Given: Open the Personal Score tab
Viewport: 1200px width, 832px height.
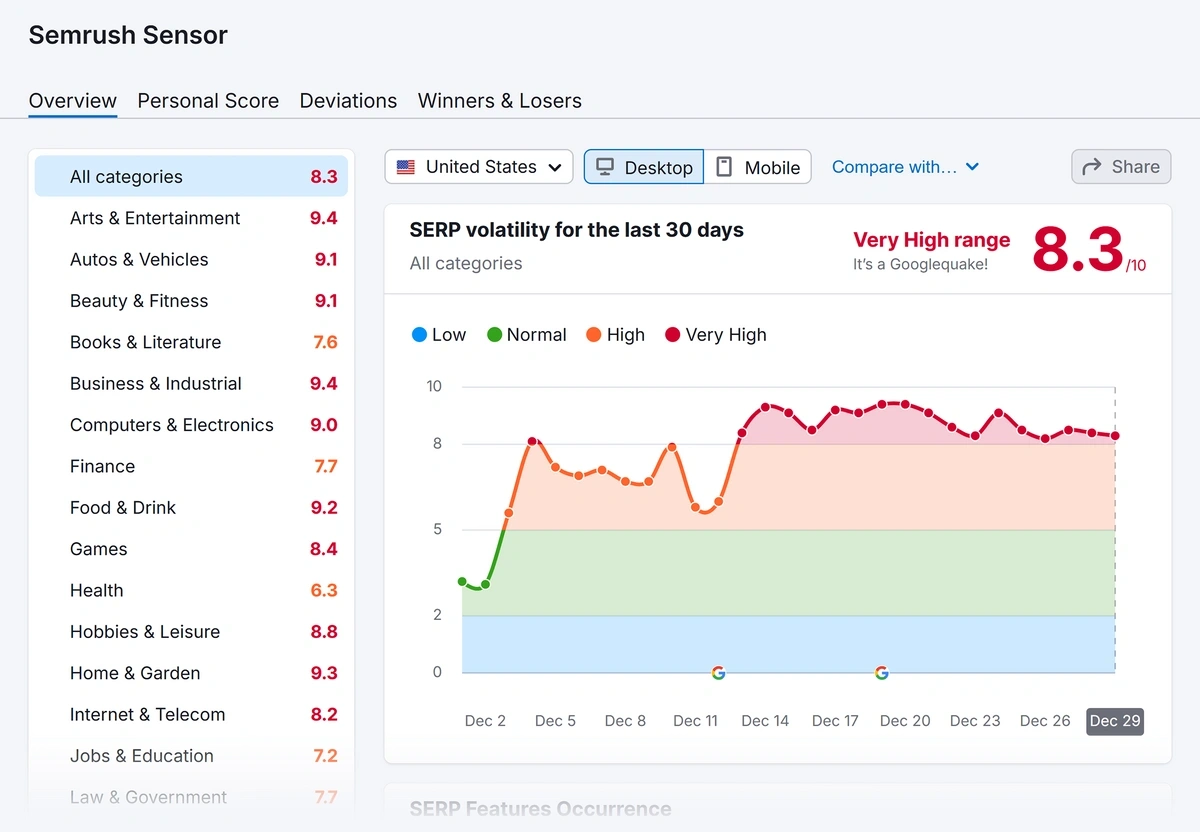Looking at the screenshot, I should pos(208,101).
